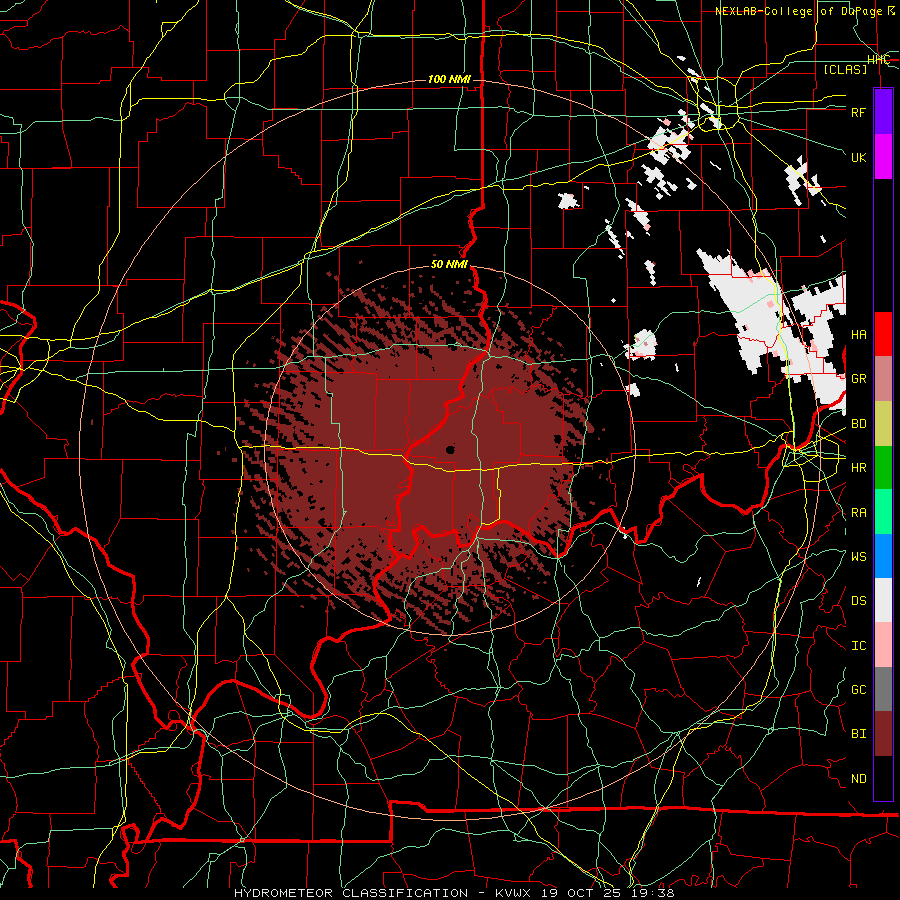Select the brown BI legend swatch
The image size is (900, 900).
pyautogui.click(x=883, y=734)
